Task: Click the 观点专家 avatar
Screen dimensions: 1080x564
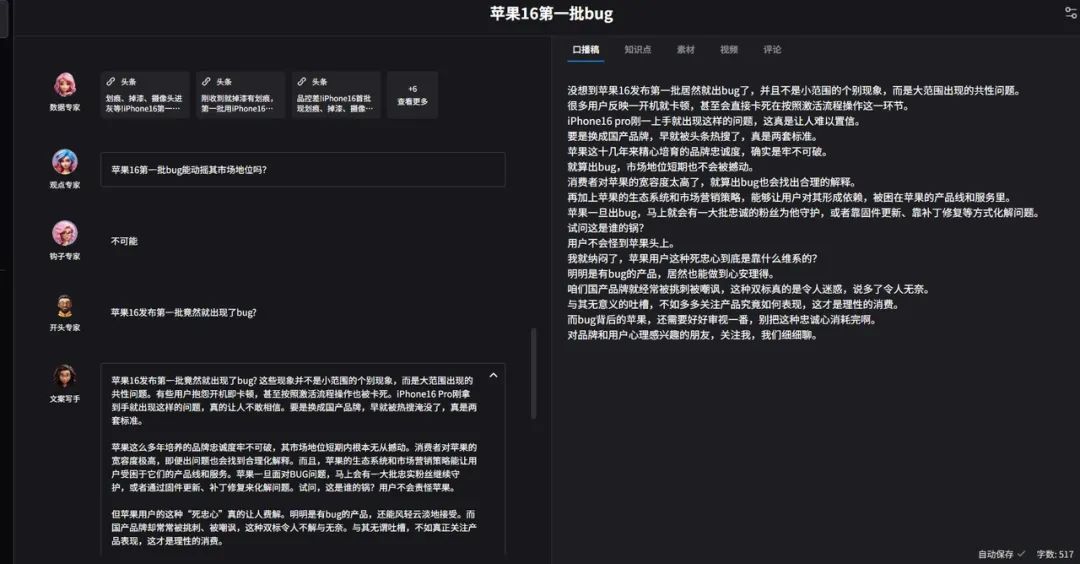Action: coord(65,162)
